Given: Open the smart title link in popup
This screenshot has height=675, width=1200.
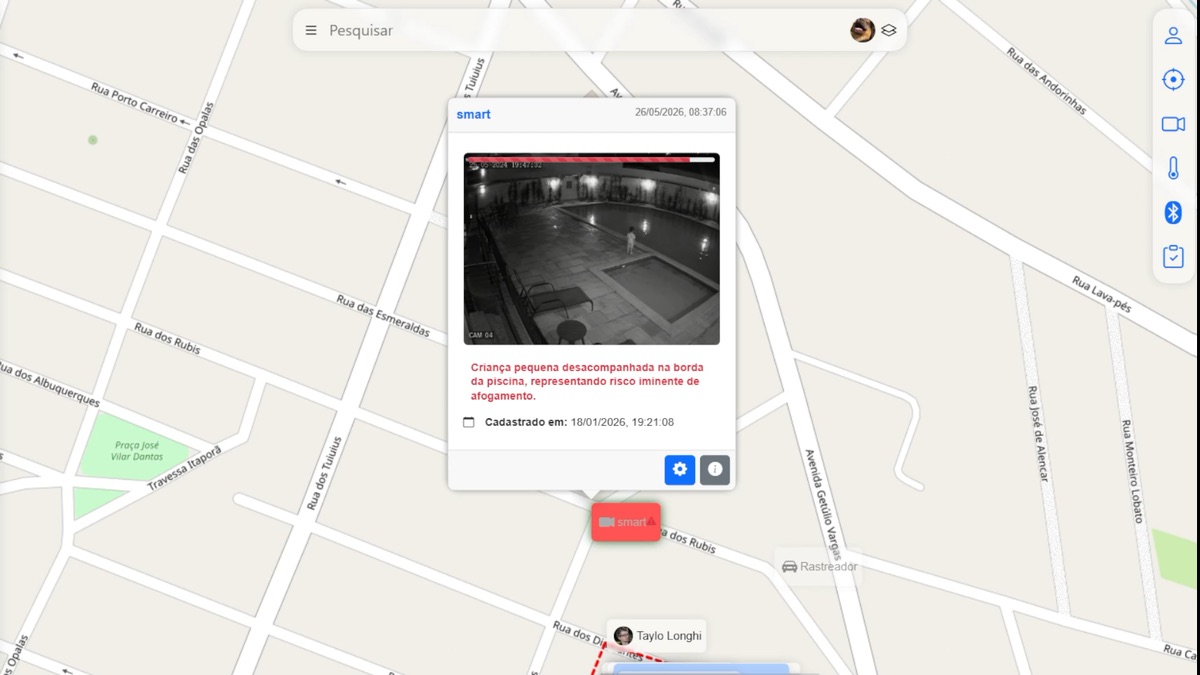Looking at the screenshot, I should 473,114.
